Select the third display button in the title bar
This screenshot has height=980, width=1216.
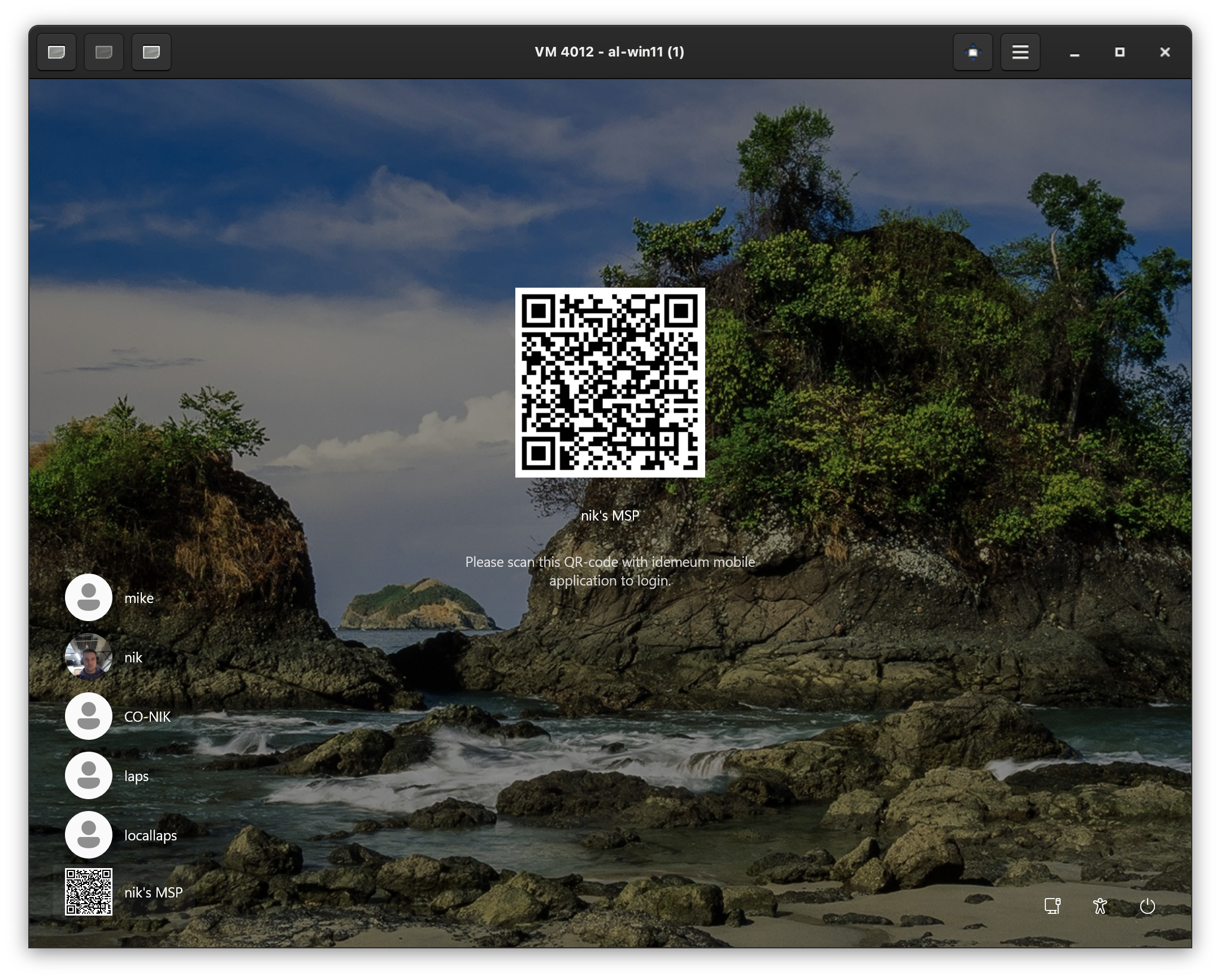[151, 52]
